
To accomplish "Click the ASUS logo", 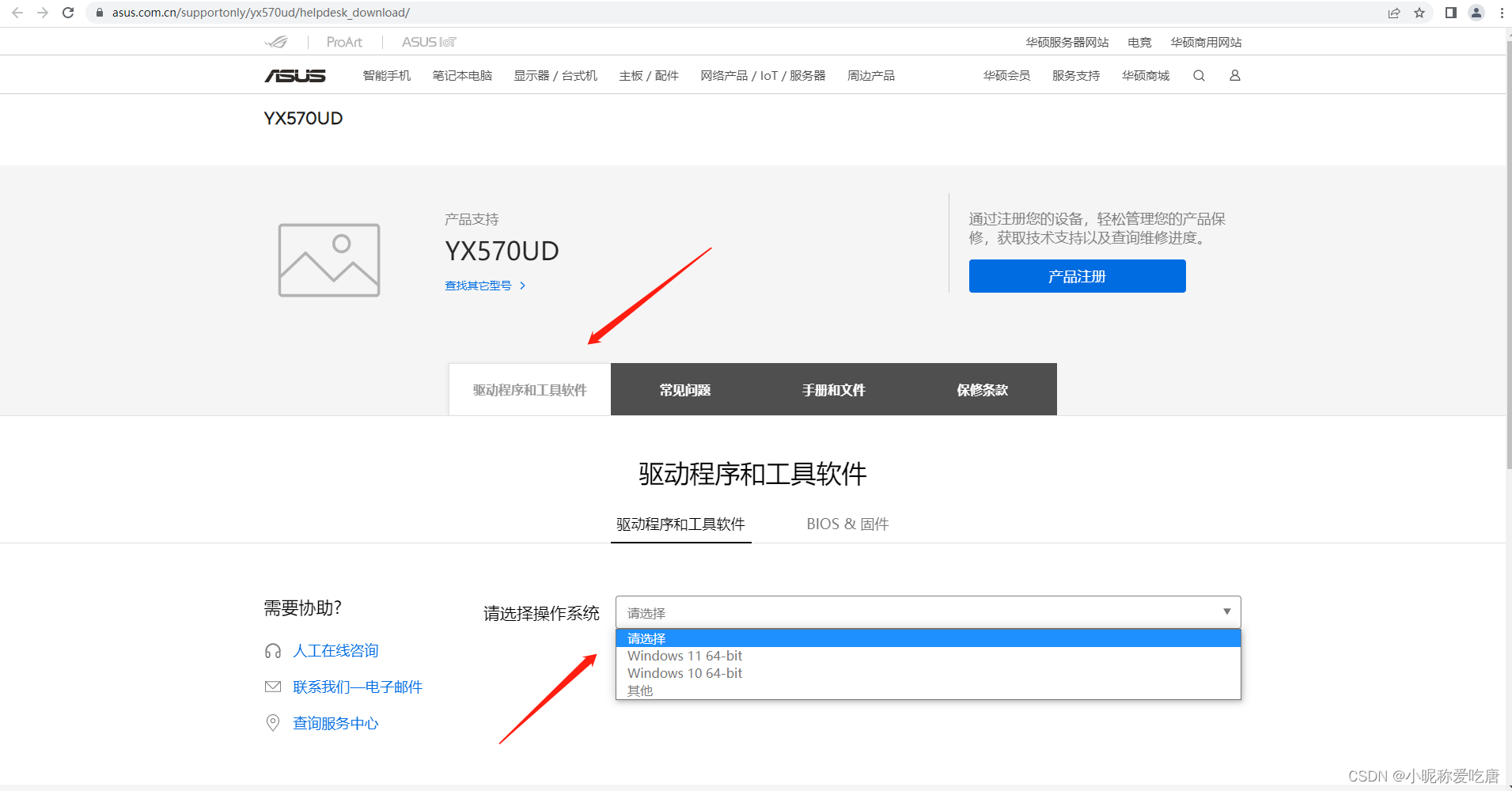I will click(x=295, y=75).
